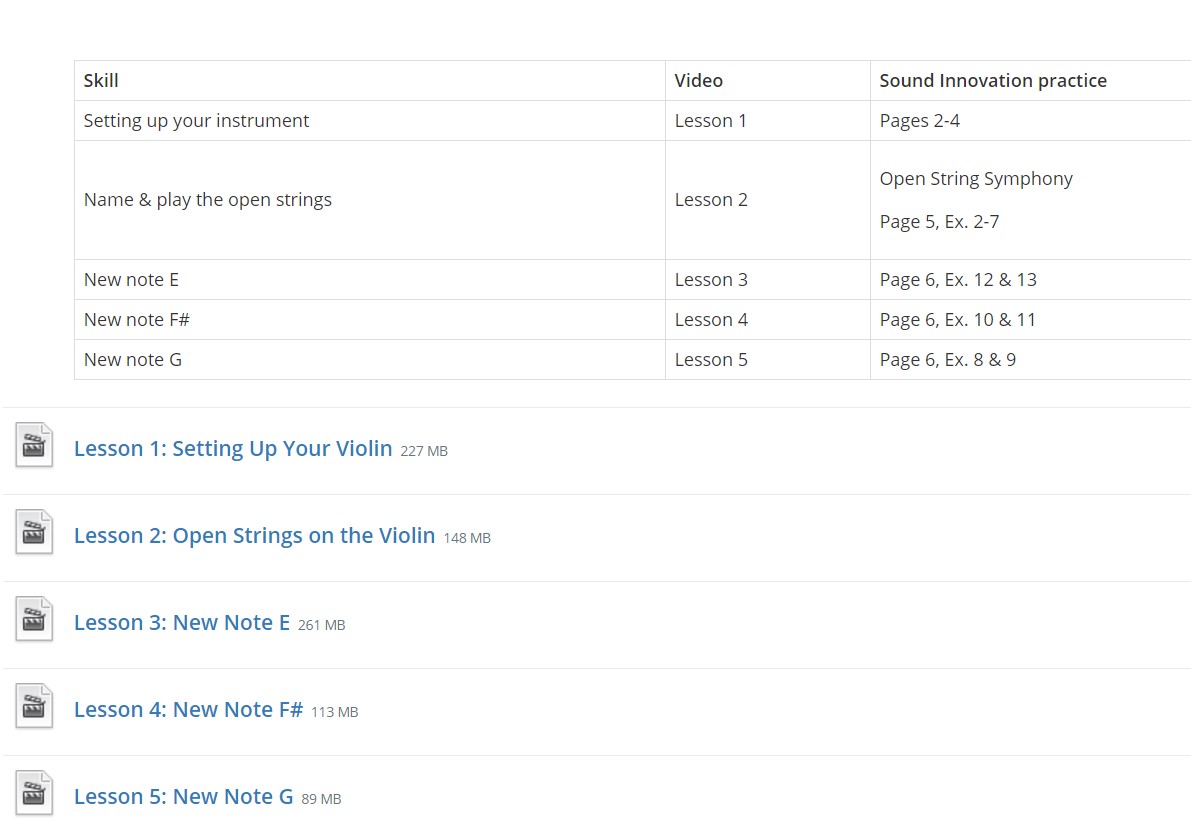
Task: Click the video file icon for Lesson 2
Action: [x=34, y=532]
